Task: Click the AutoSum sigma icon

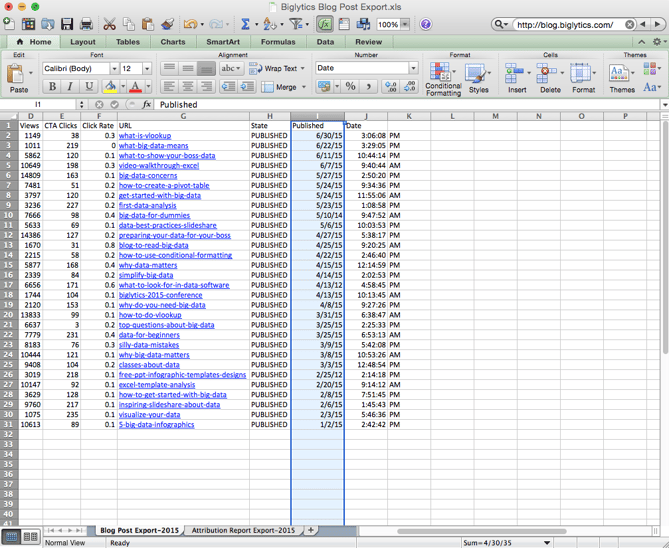Action: 245,24
